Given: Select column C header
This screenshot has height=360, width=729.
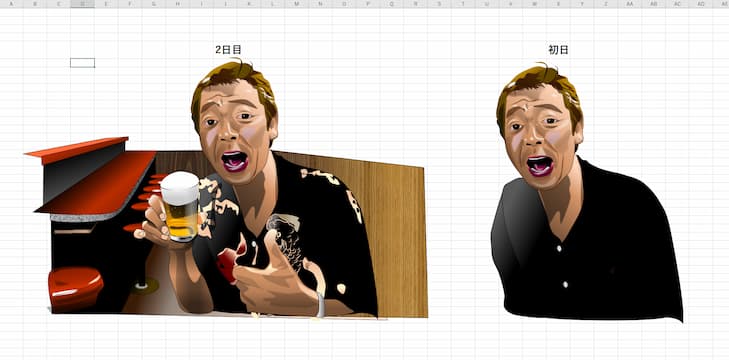Looking at the screenshot, I should coord(59,4).
